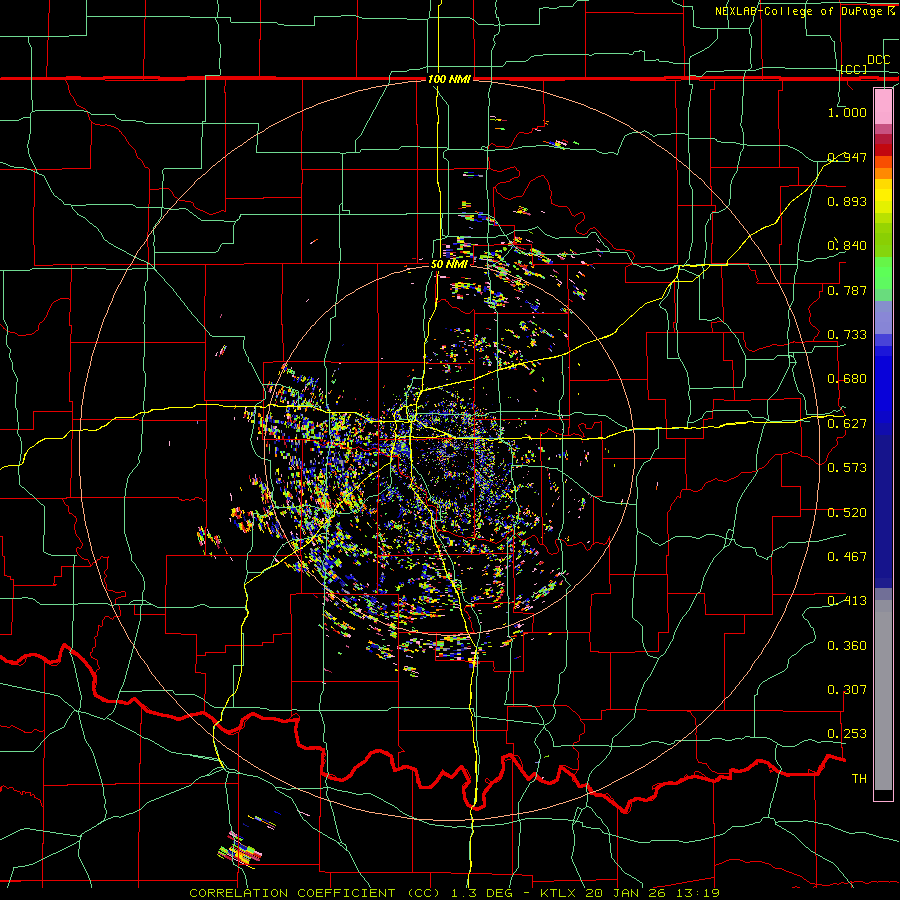The height and width of the screenshot is (900, 900).
Task: Click the DCC label above the color scale
Action: tap(879, 60)
